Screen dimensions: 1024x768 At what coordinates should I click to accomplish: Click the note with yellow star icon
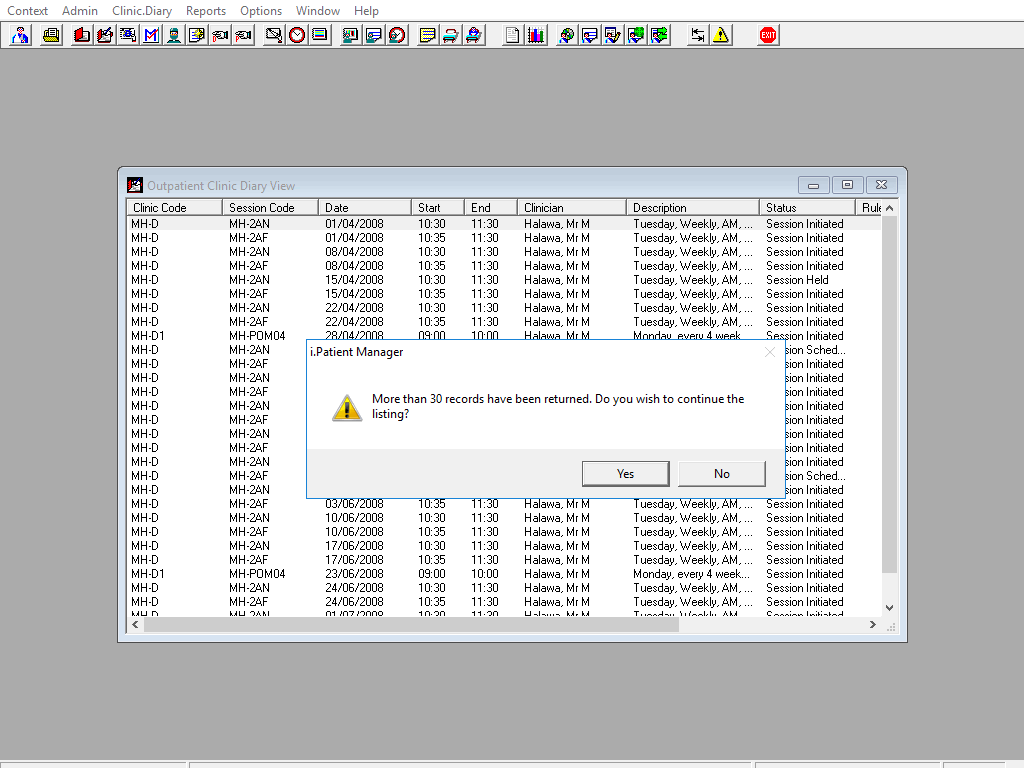pyautogui.click(x=197, y=35)
